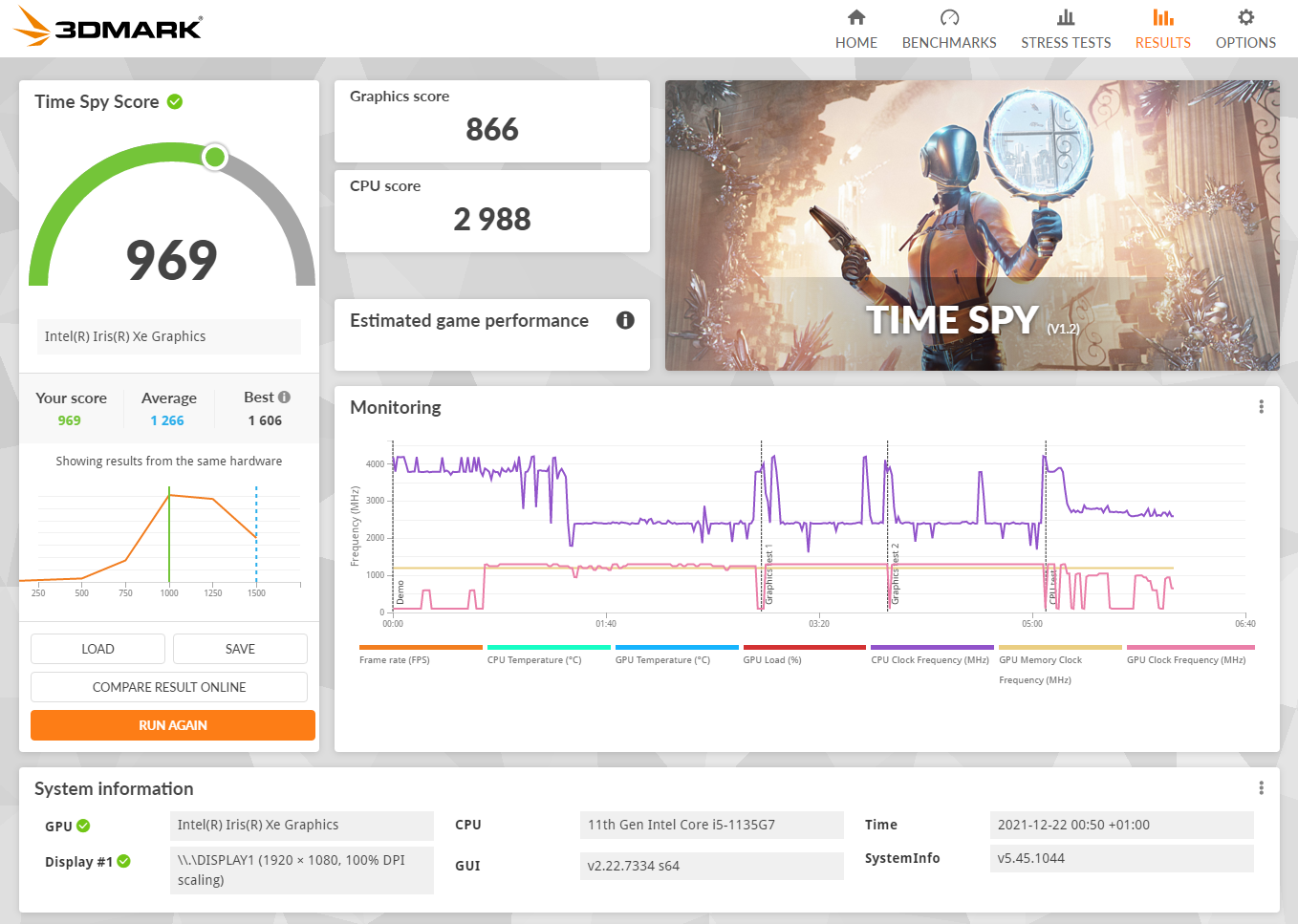Click the CPU score value 2 988
This screenshot has height=924, width=1298.
coord(492,219)
